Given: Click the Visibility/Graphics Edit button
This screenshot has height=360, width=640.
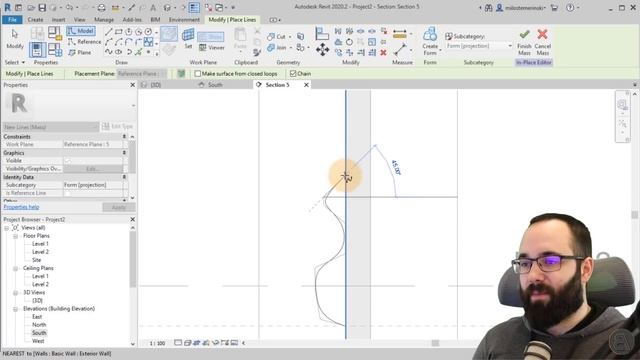Looking at the screenshot, I should (x=93, y=169).
